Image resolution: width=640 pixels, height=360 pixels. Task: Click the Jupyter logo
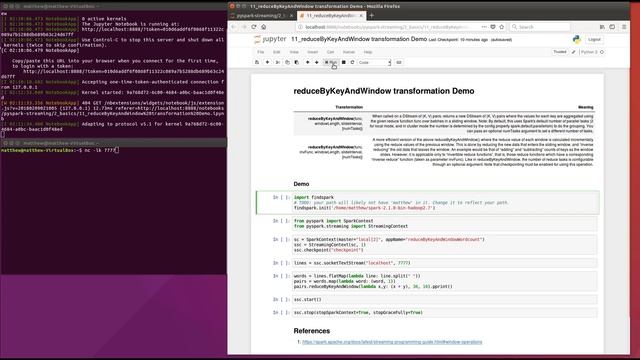(270, 39)
